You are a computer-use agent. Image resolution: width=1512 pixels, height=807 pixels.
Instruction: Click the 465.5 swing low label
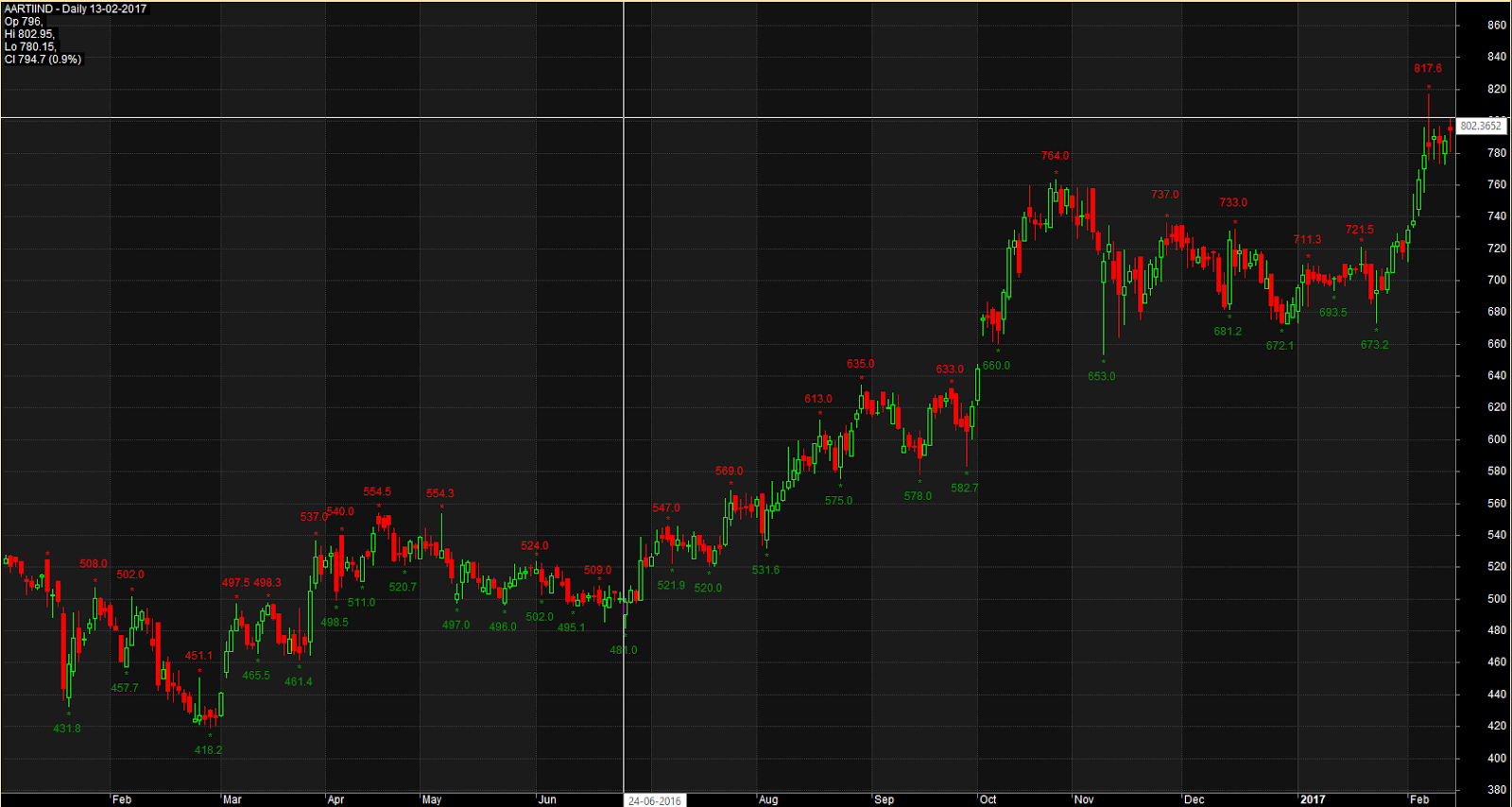click(x=256, y=676)
